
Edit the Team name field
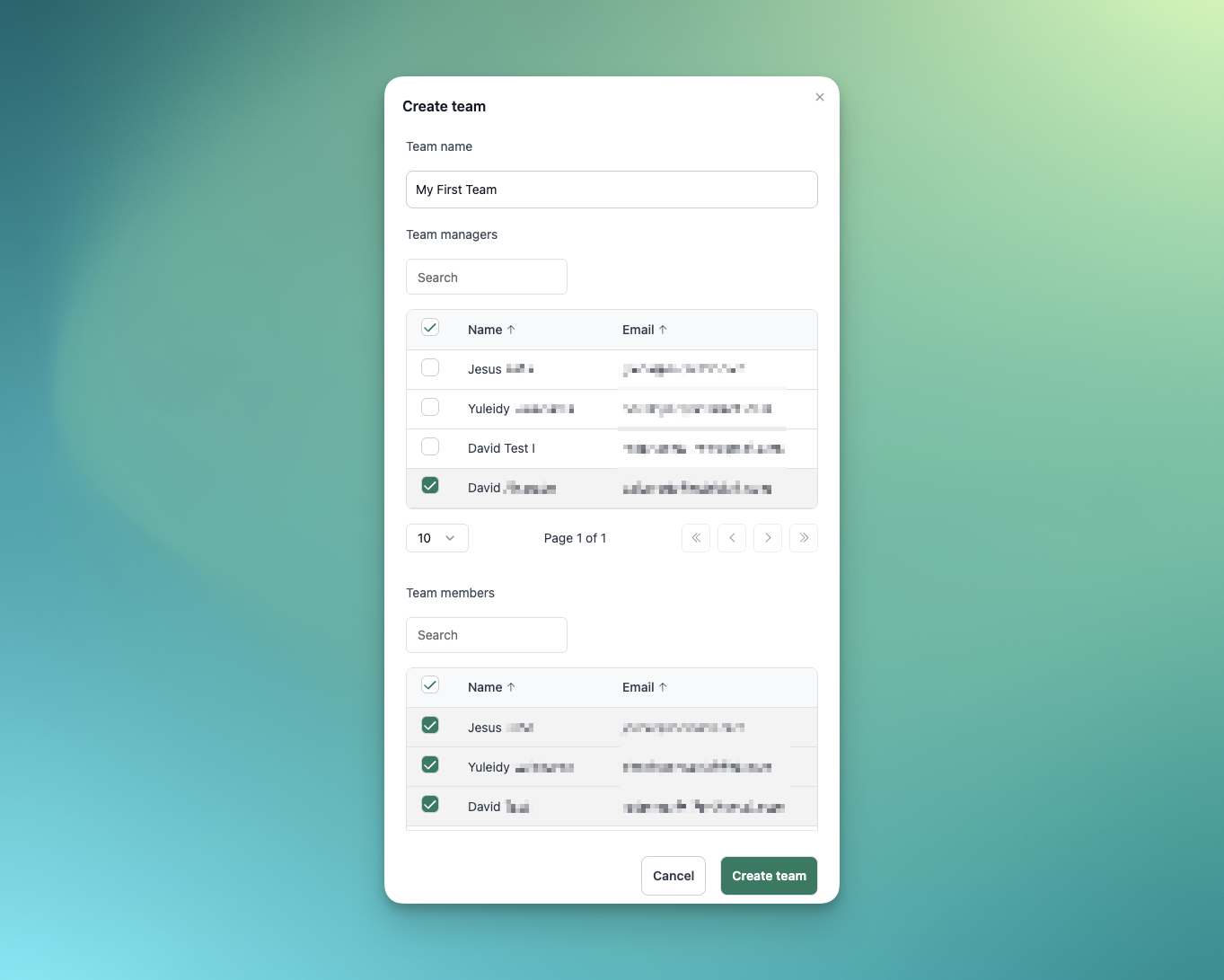coord(612,190)
